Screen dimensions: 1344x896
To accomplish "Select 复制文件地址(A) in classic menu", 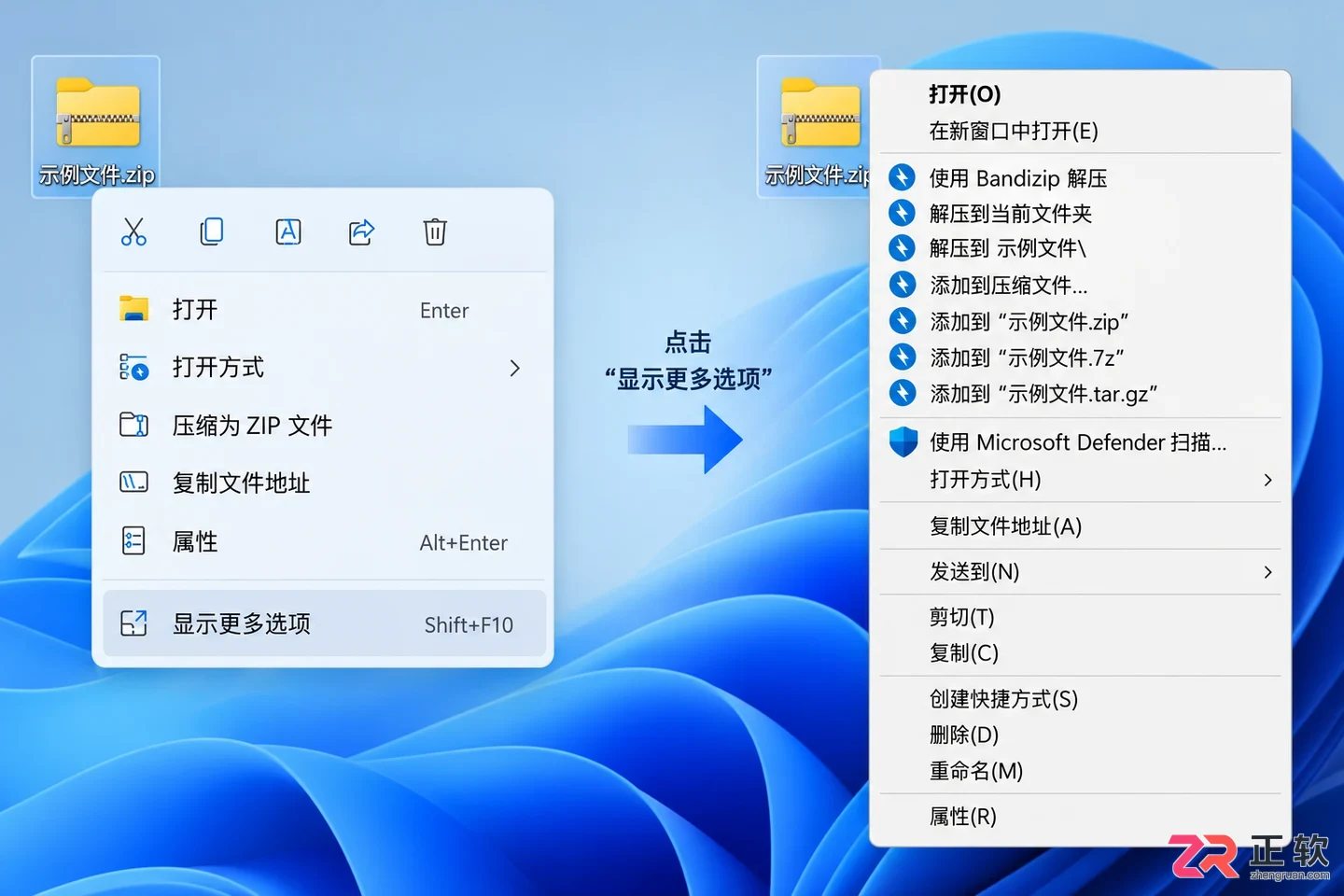I will point(1080,526).
